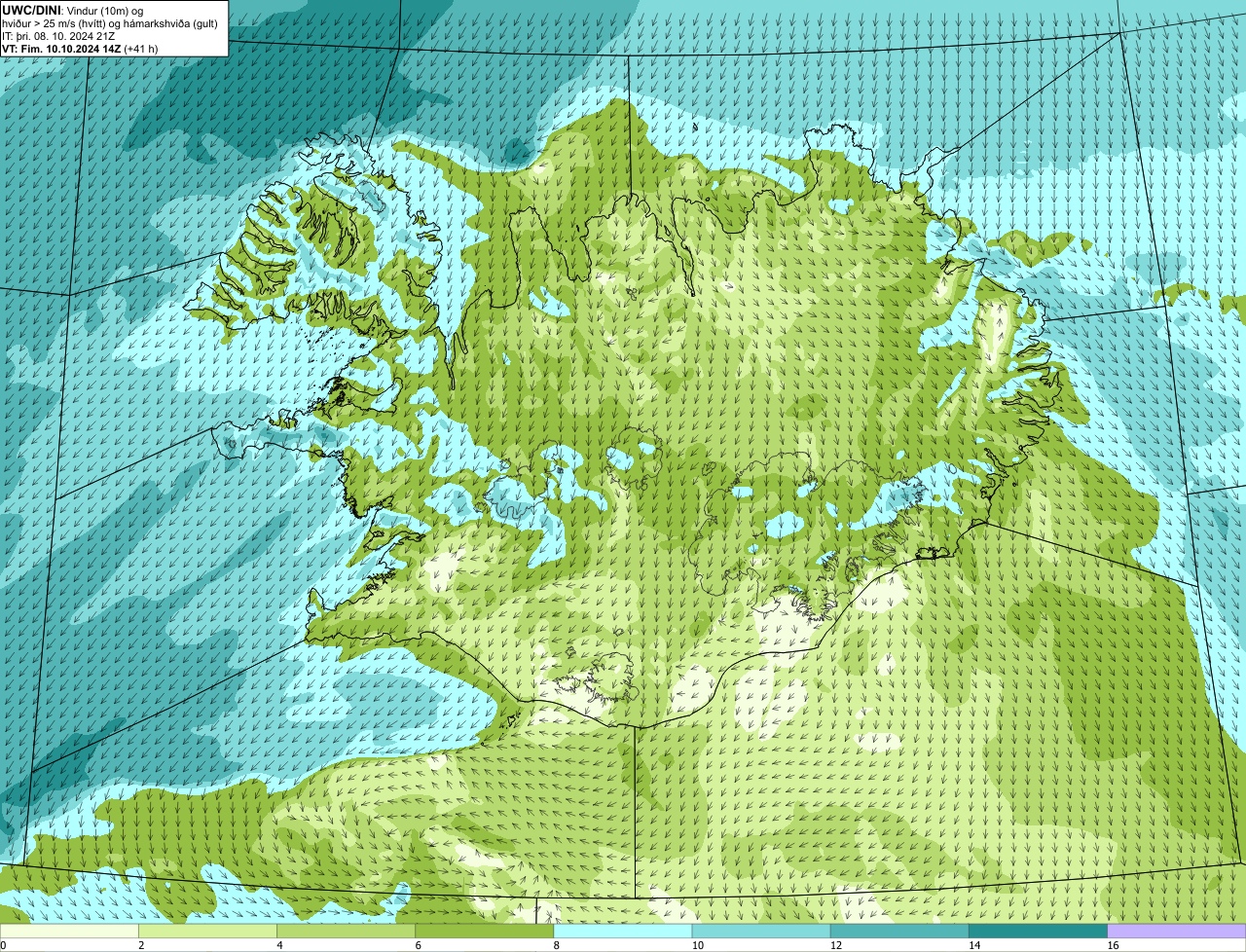1246x952 pixels.
Task: Click the pale yellow 0–2 legend swatch
Action: click(x=69, y=931)
